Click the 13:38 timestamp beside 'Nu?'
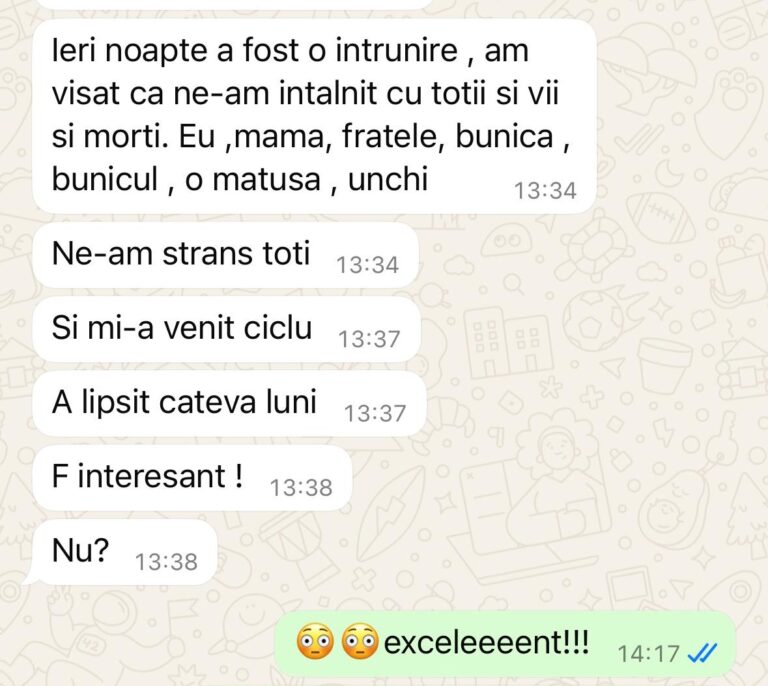This screenshot has height=686, width=768. pos(167,562)
